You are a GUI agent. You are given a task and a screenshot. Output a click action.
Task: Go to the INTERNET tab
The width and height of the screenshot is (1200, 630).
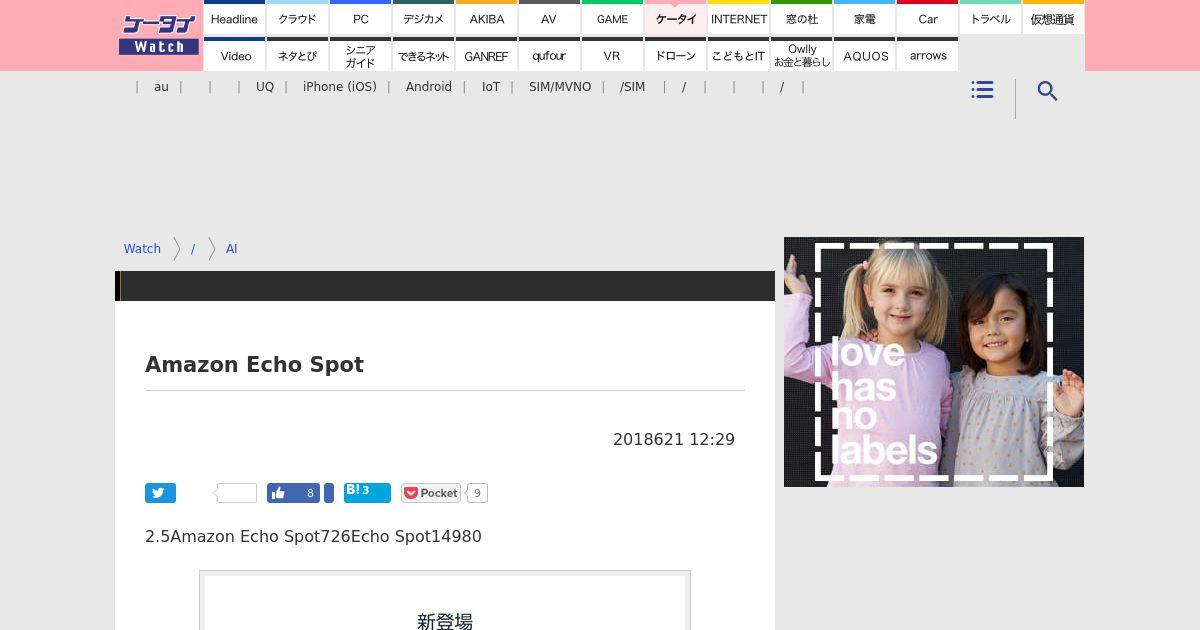point(739,18)
